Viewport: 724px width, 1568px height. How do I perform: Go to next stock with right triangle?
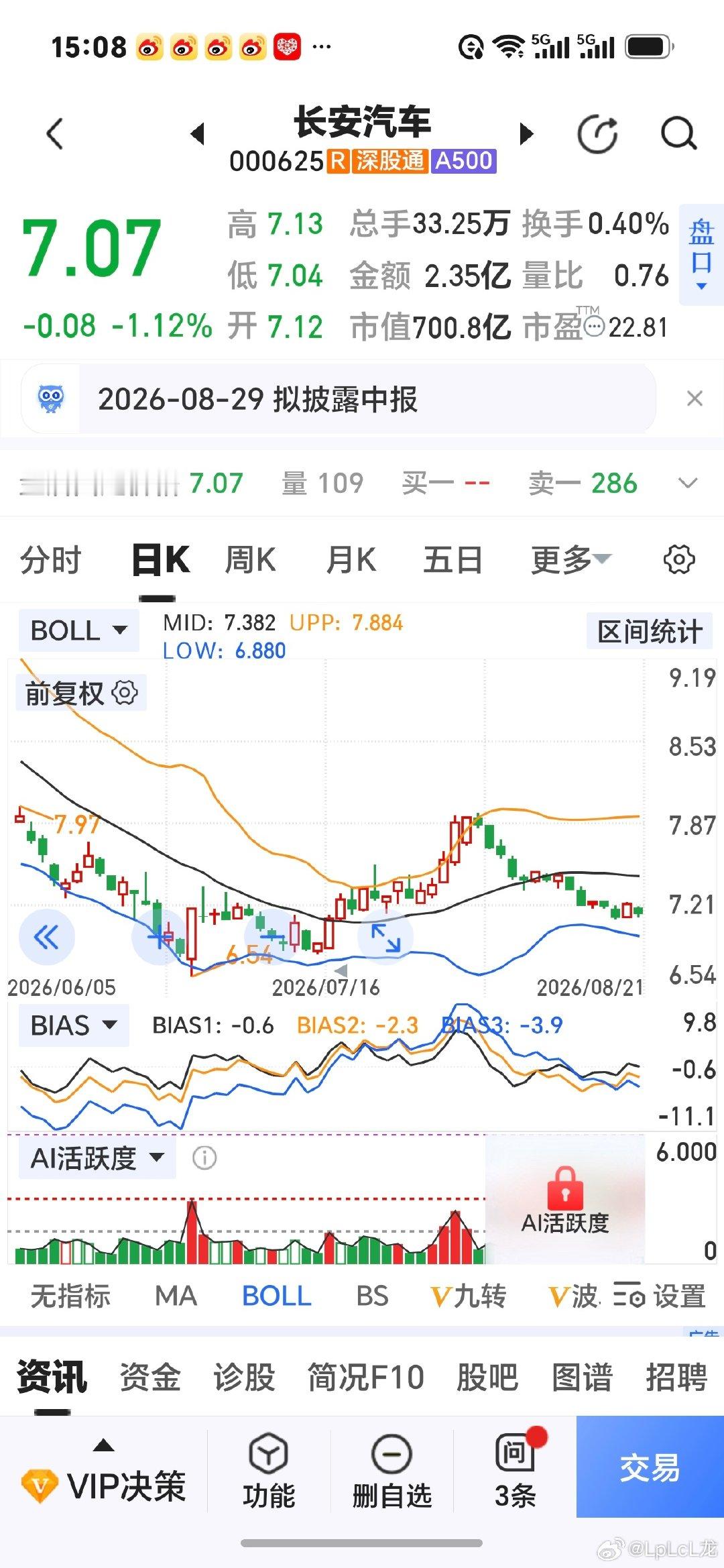(x=527, y=133)
